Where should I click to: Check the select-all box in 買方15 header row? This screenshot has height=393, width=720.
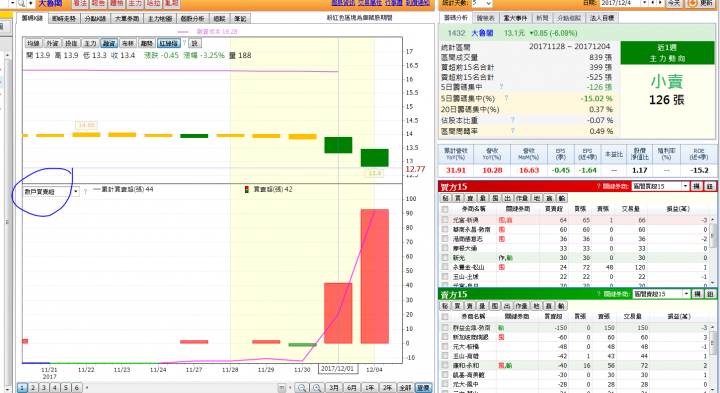pos(444,209)
